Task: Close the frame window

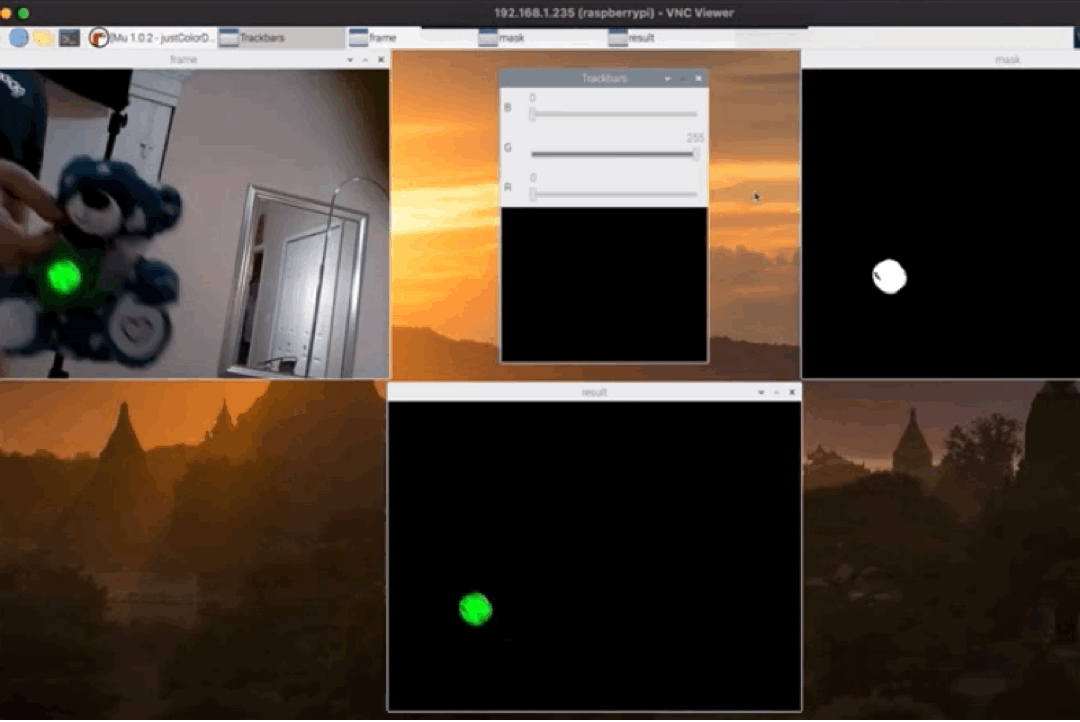Action: 381,60
